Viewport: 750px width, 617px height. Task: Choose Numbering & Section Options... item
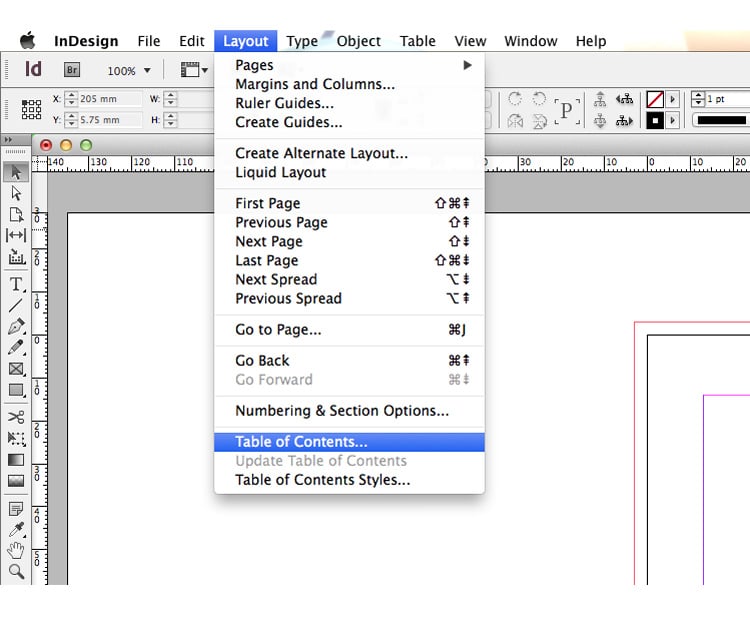coord(349,411)
